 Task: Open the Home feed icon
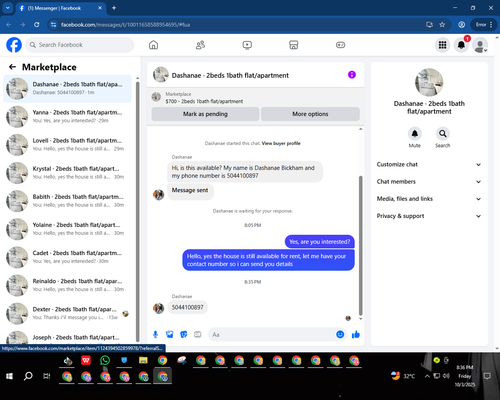click(x=153, y=45)
